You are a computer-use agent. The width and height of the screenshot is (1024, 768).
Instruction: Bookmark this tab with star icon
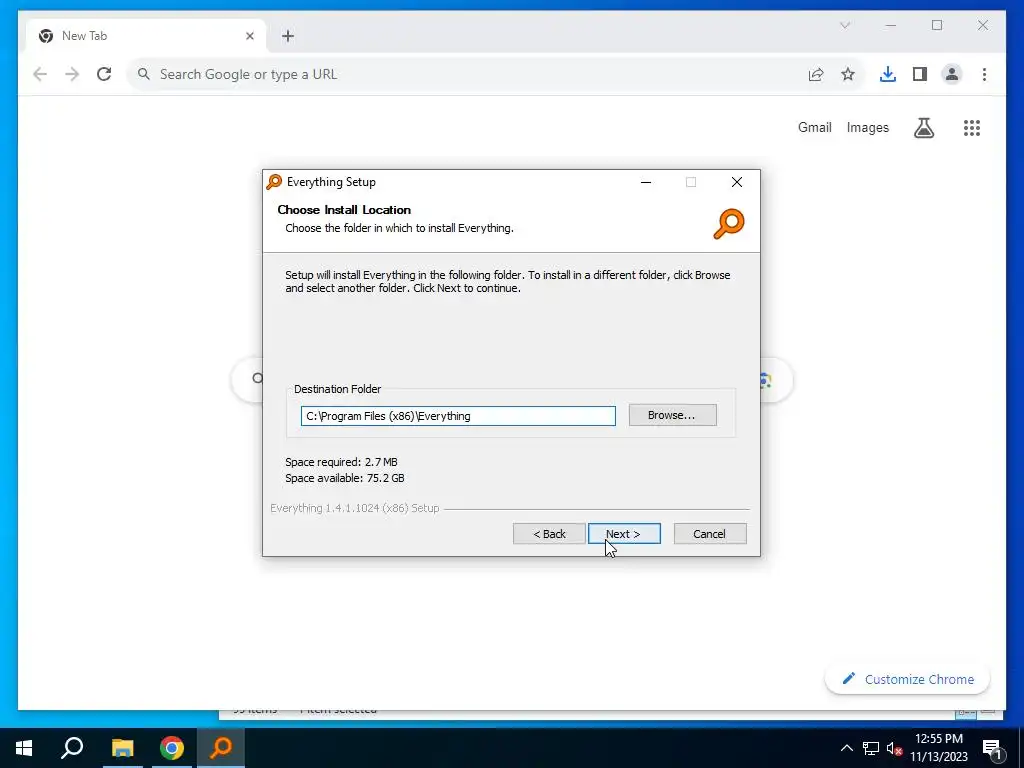[848, 74]
